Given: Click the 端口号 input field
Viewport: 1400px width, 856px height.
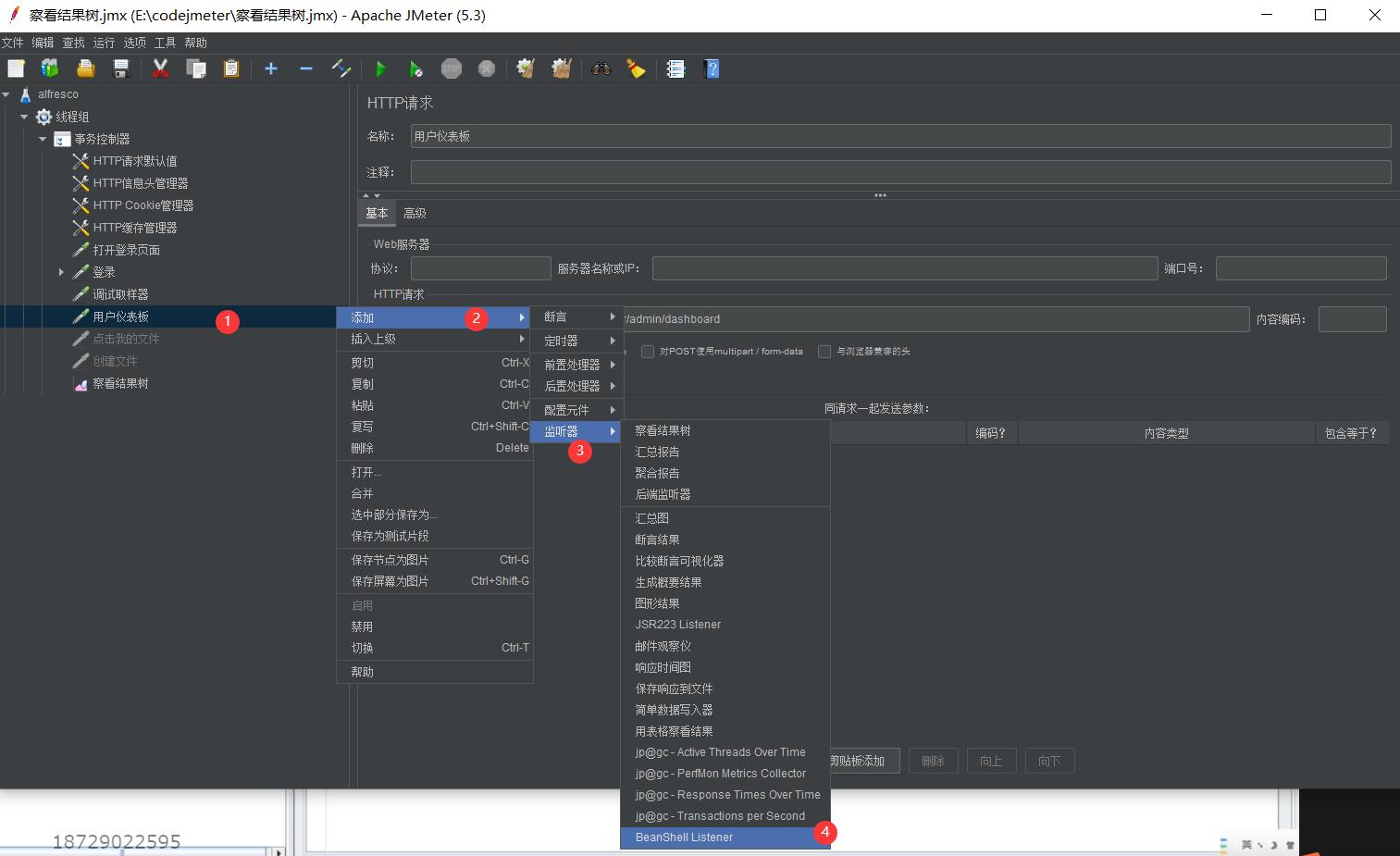Looking at the screenshot, I should coord(1301,268).
